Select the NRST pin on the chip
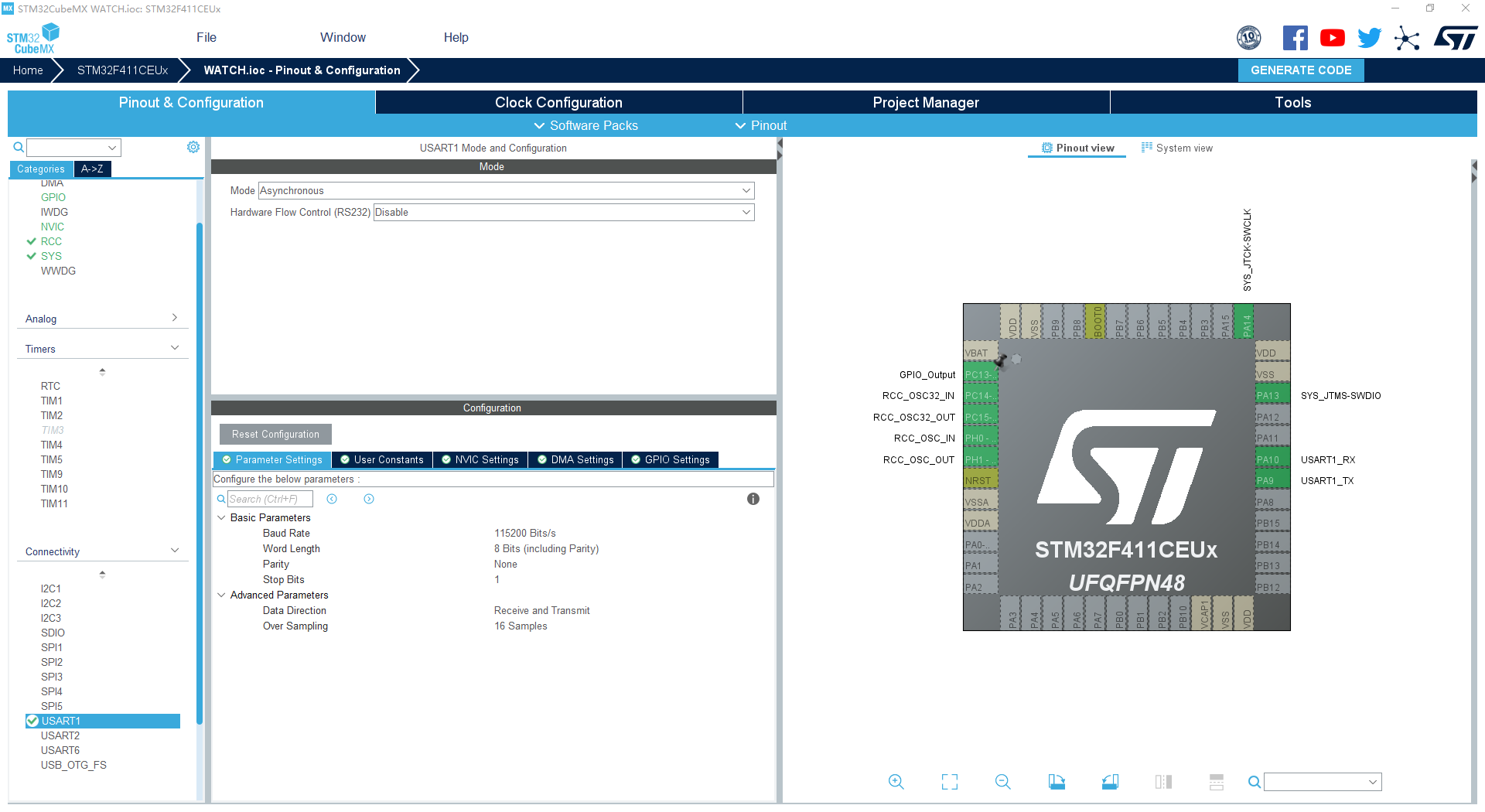 980,480
